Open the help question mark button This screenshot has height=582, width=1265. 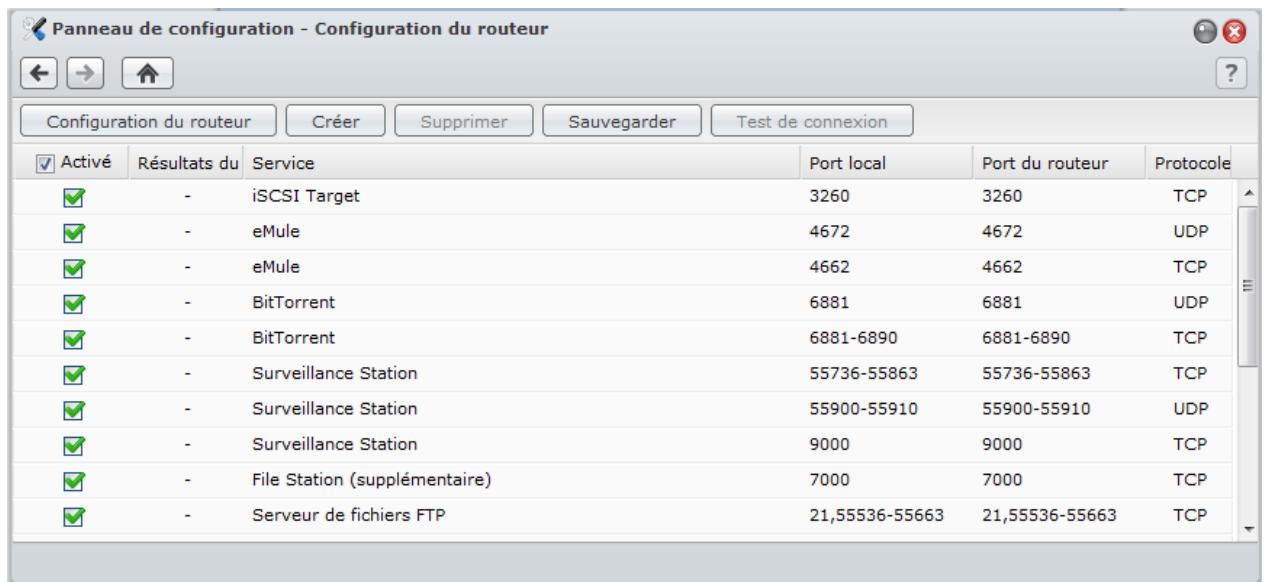1233,74
